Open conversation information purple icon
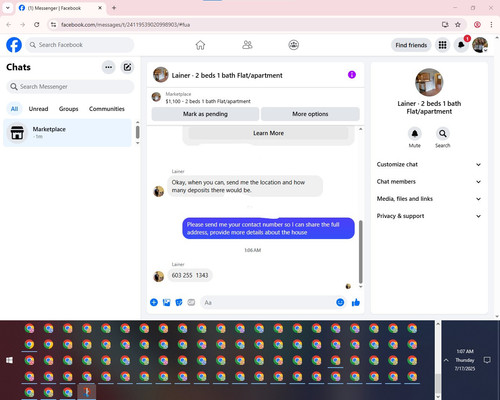 [x=352, y=75]
